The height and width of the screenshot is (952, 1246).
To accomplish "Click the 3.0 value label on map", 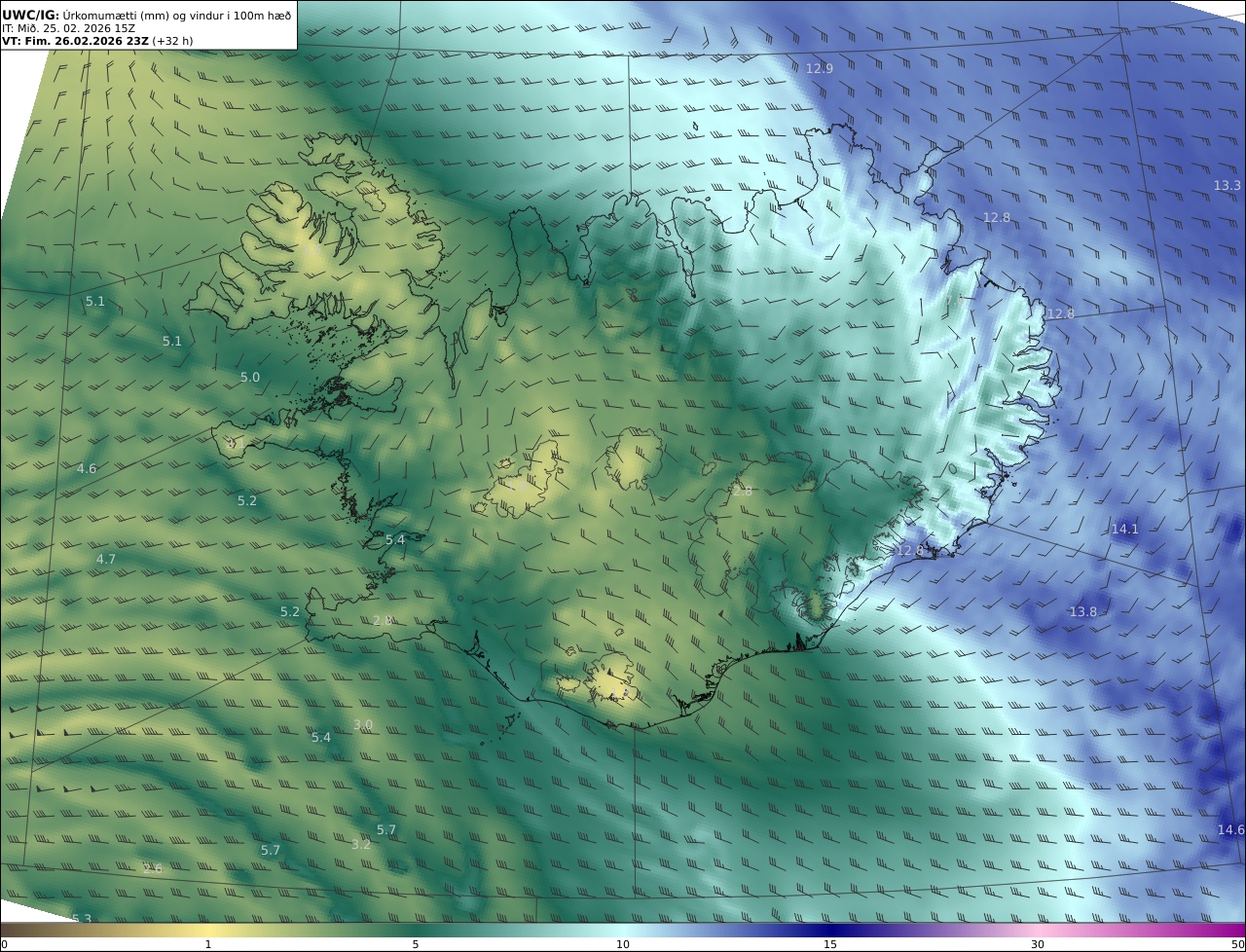I will [363, 724].
